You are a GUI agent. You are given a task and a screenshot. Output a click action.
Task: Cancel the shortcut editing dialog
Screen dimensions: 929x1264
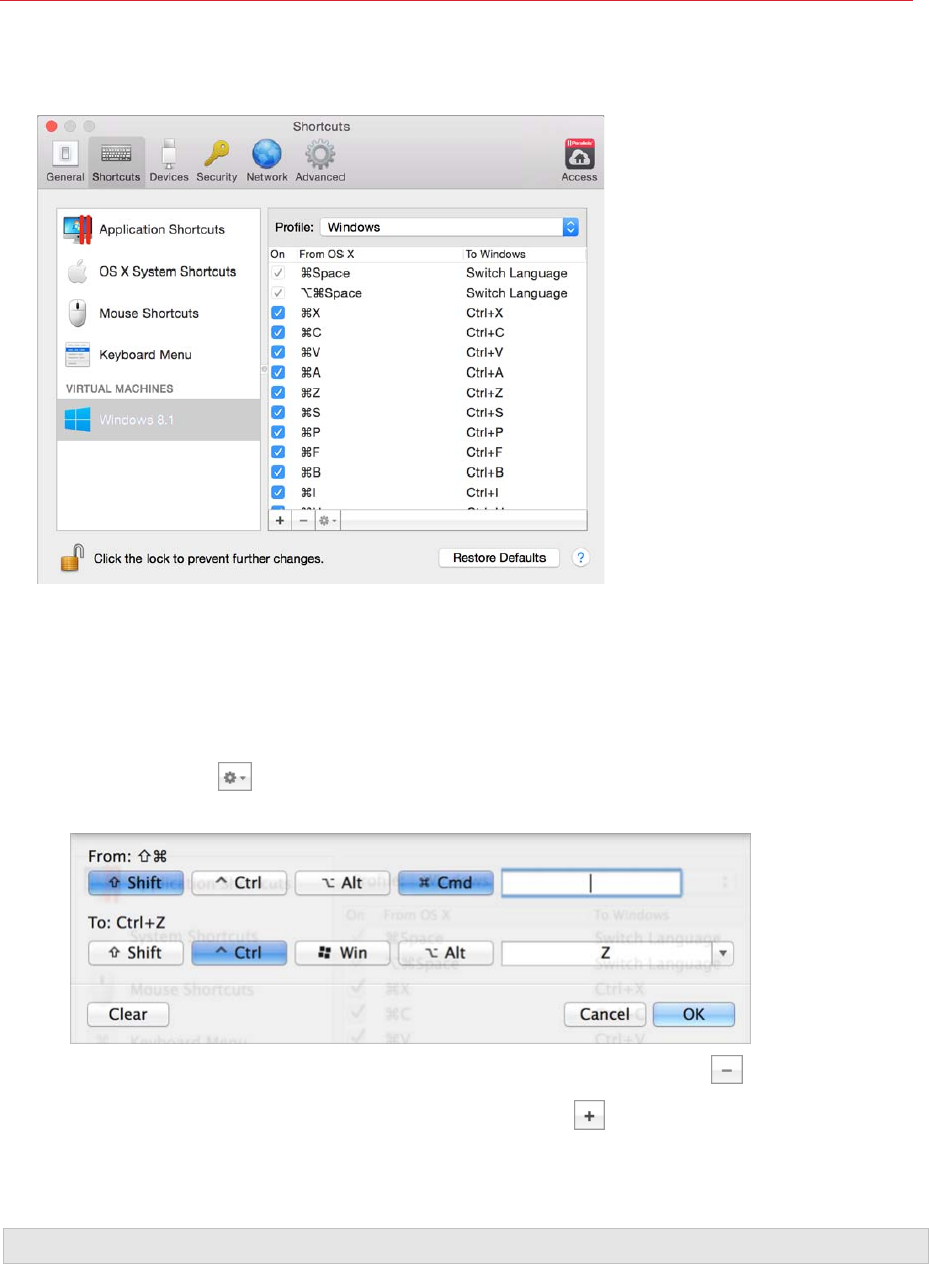click(x=605, y=1014)
